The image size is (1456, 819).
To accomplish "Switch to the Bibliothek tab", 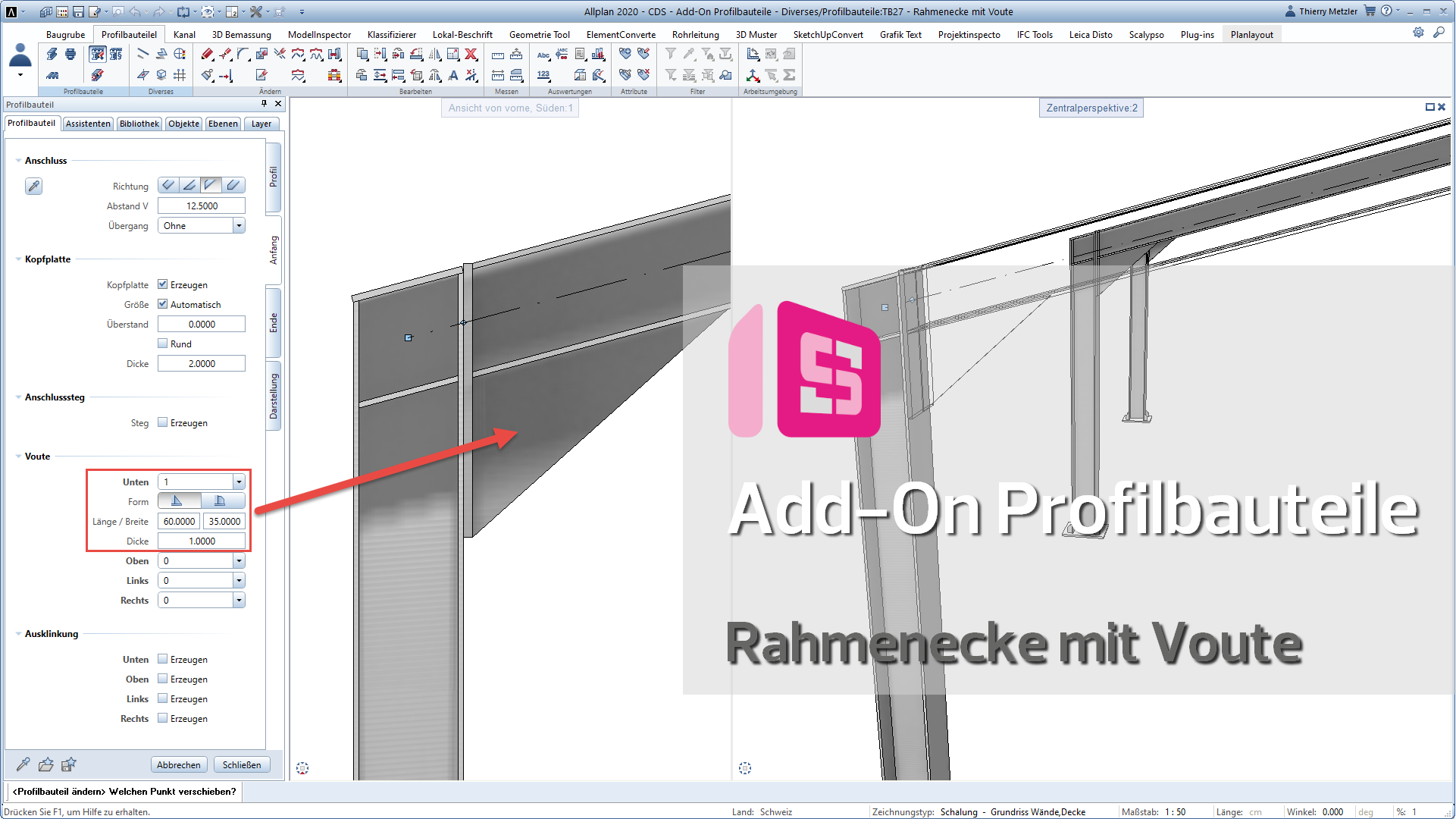I will pos(139,123).
